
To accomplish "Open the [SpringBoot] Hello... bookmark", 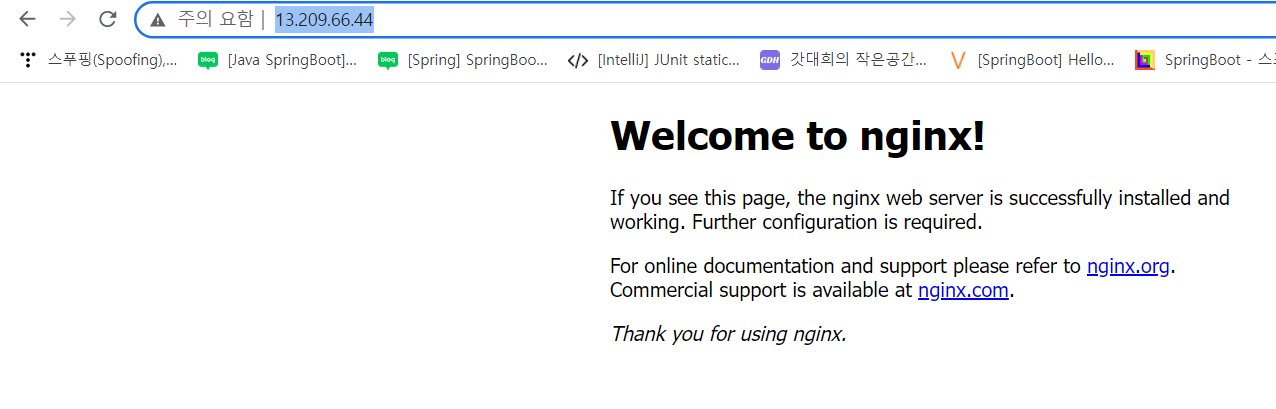I will tap(1033, 60).
